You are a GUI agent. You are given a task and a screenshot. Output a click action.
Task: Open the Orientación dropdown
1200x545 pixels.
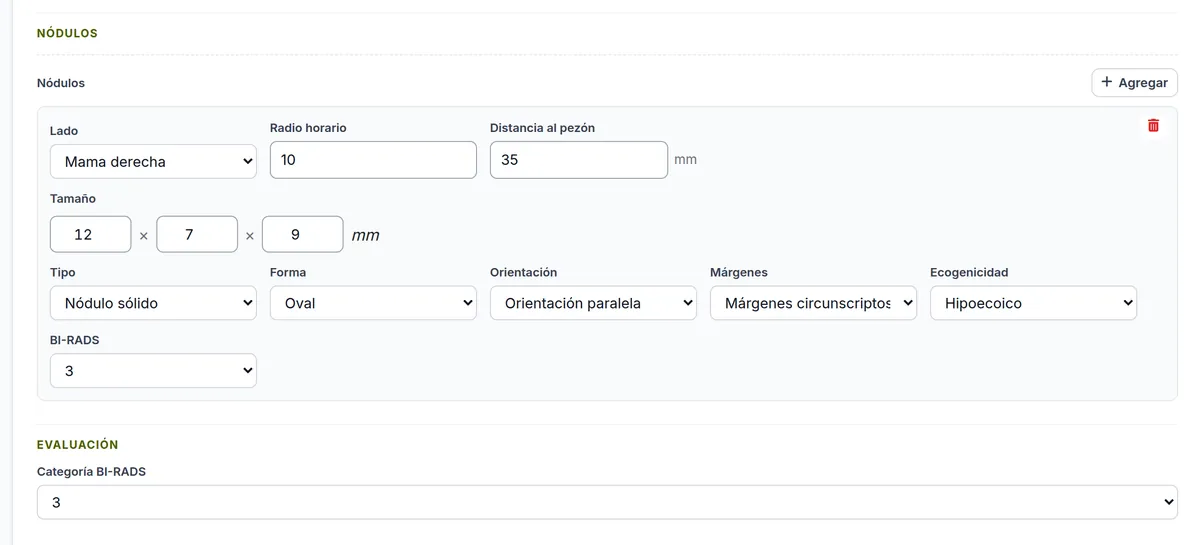[x=593, y=303]
